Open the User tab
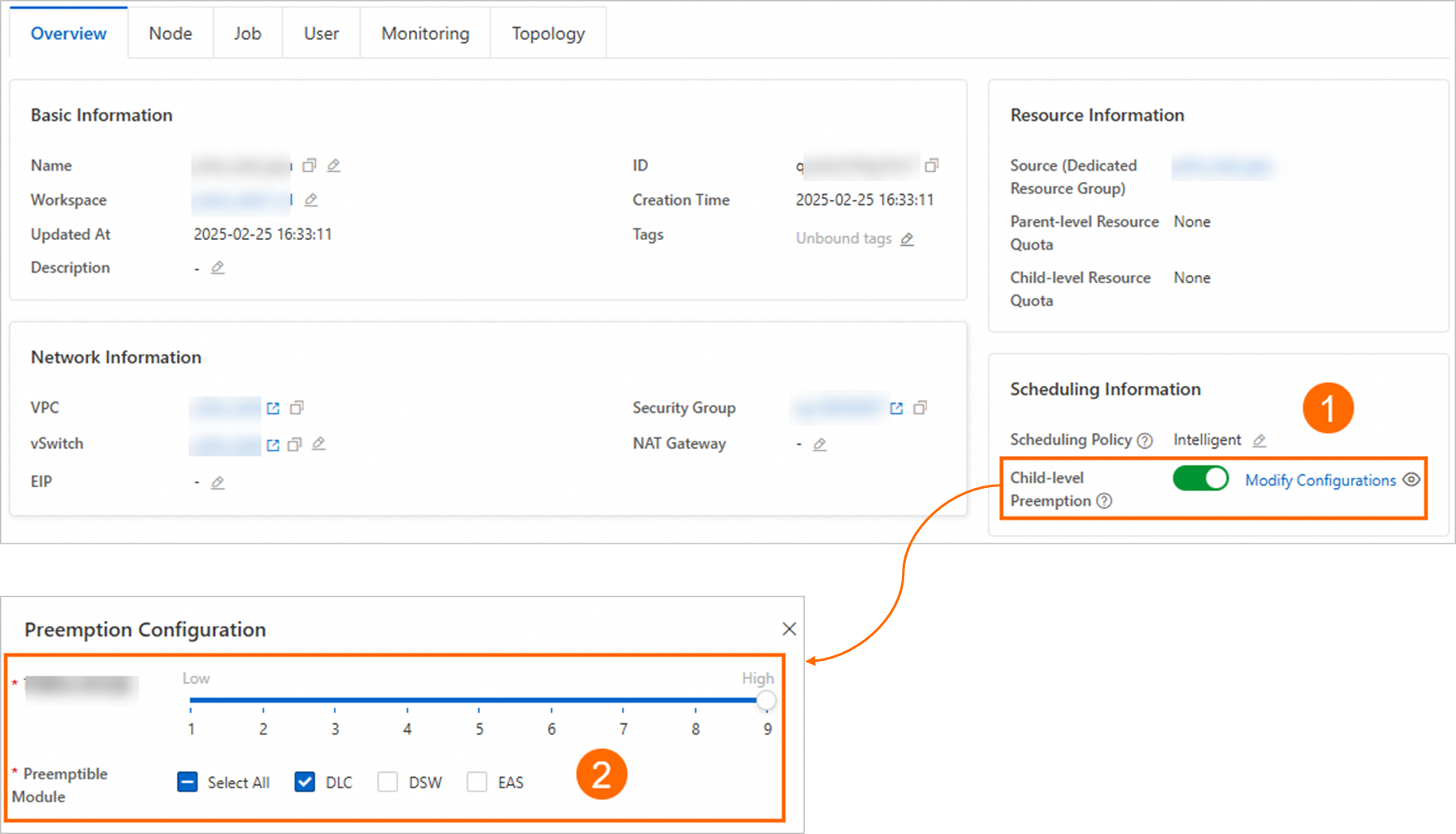 pos(322,33)
